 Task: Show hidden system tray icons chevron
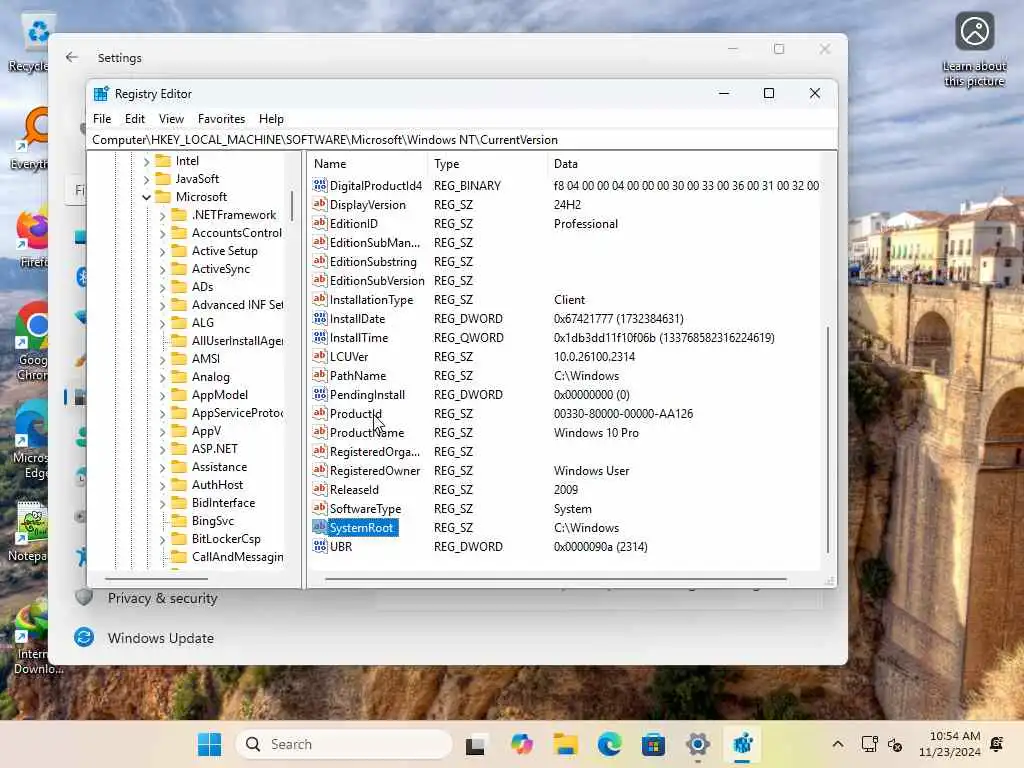pos(838,744)
